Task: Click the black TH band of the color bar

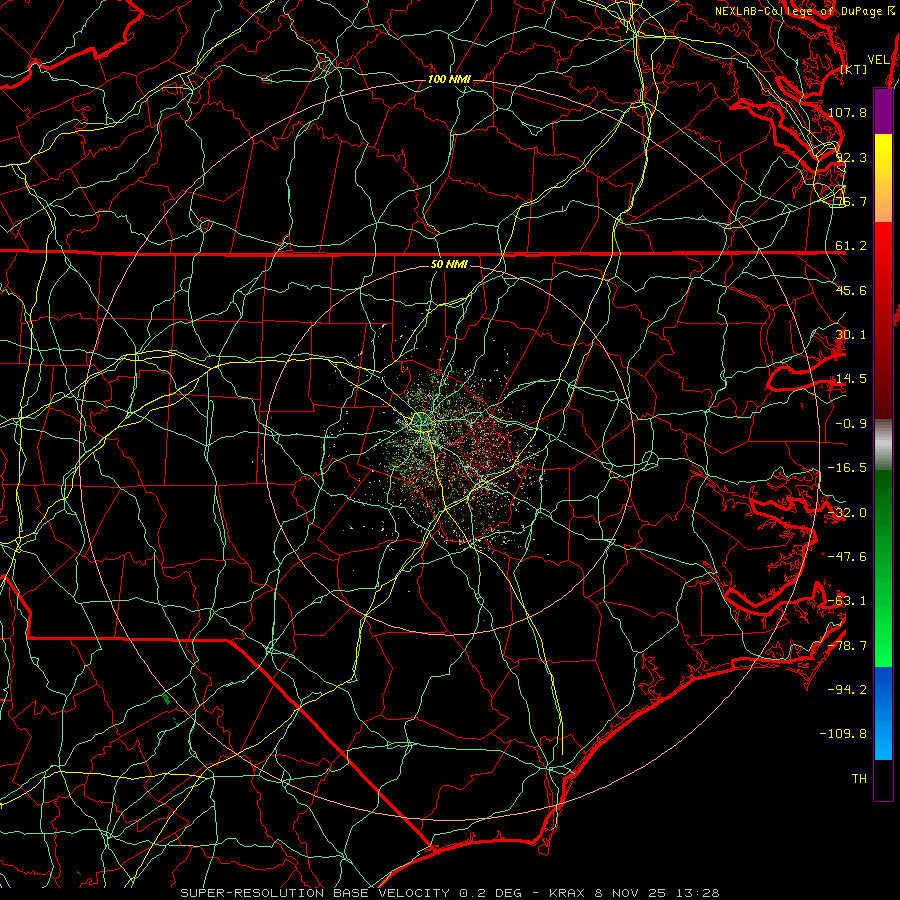Action: (883, 780)
